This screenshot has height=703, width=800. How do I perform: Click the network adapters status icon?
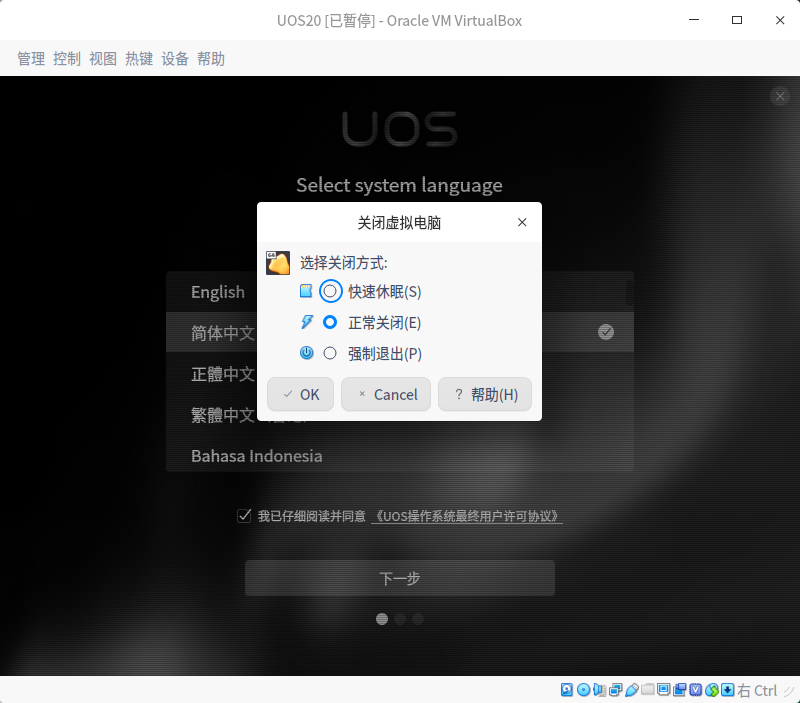[x=616, y=690]
